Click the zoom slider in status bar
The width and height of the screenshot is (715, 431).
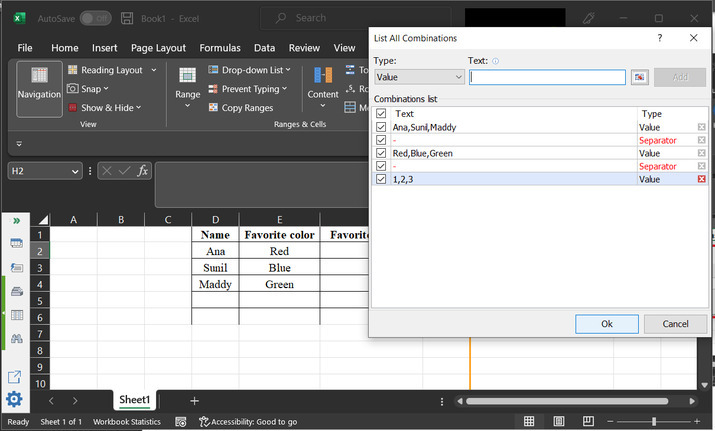click(654, 422)
